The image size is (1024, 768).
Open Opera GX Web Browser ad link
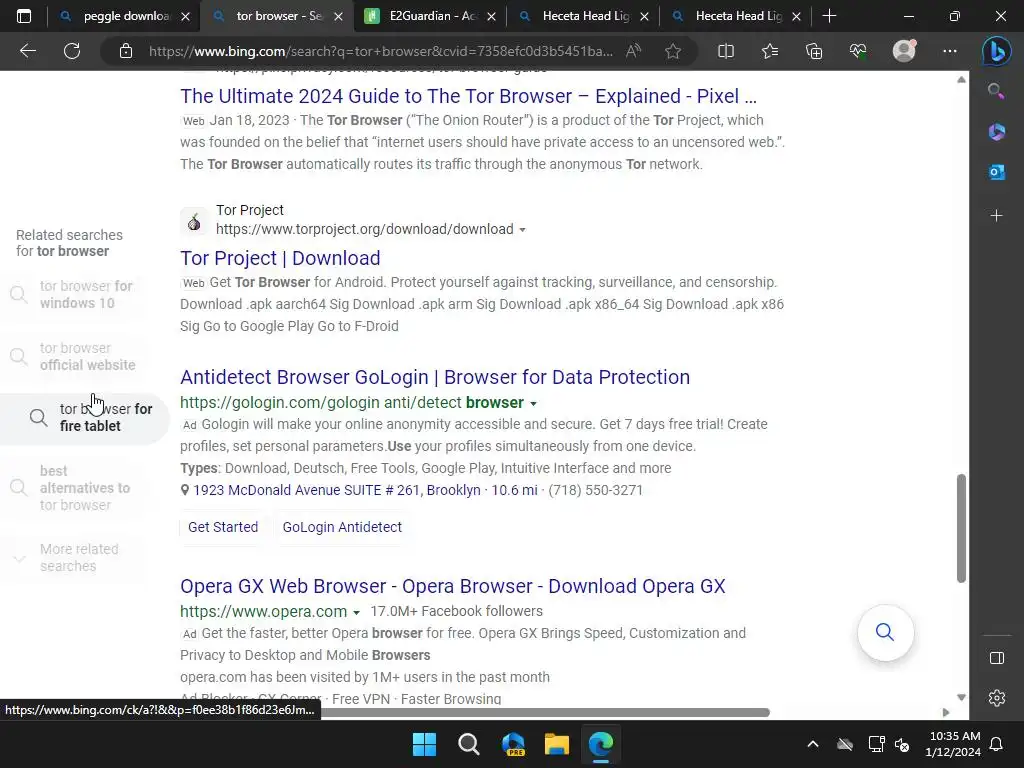(x=453, y=586)
